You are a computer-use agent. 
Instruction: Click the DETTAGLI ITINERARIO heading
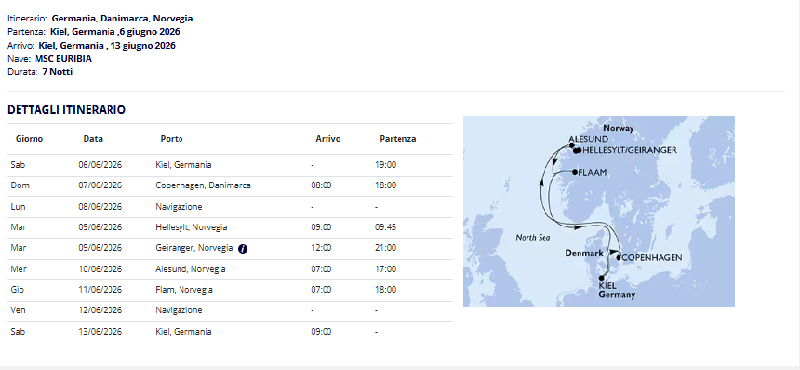(x=66, y=110)
